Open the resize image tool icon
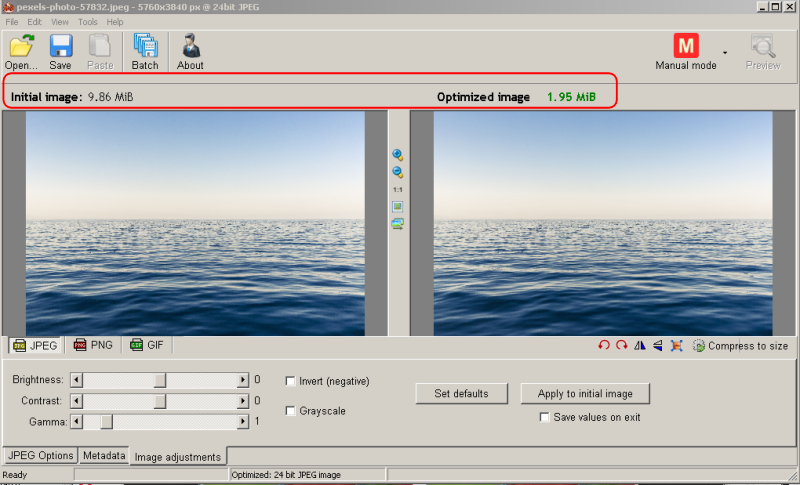The height and width of the screenshot is (485, 800). [676, 345]
